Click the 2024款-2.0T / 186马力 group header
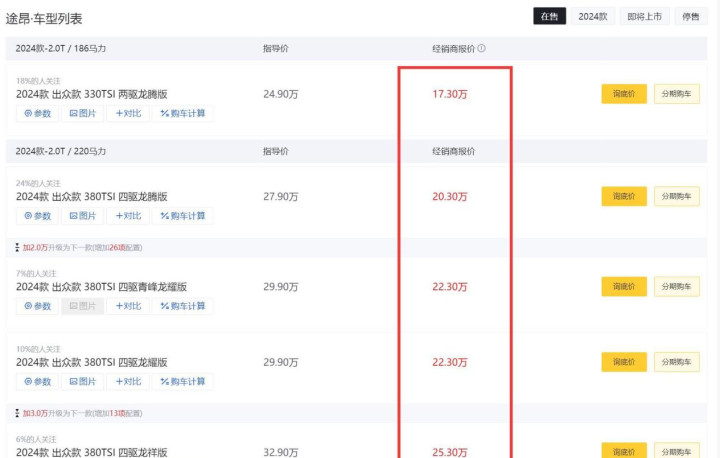 pos(61,48)
